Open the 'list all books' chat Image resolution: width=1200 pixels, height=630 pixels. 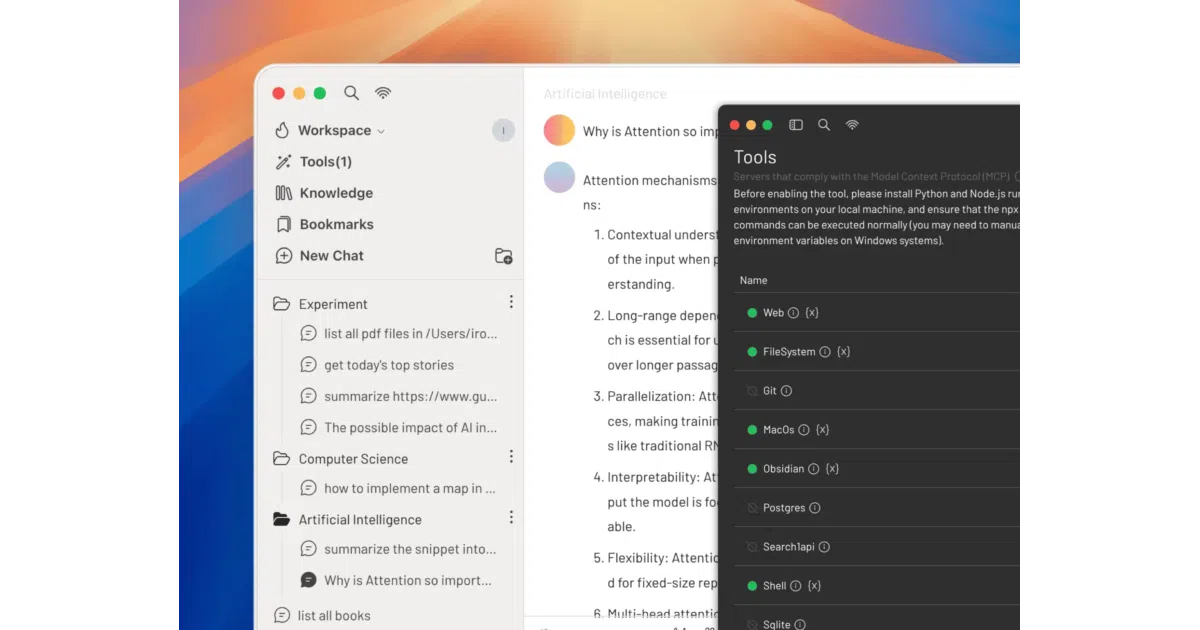pyautogui.click(x=322, y=616)
